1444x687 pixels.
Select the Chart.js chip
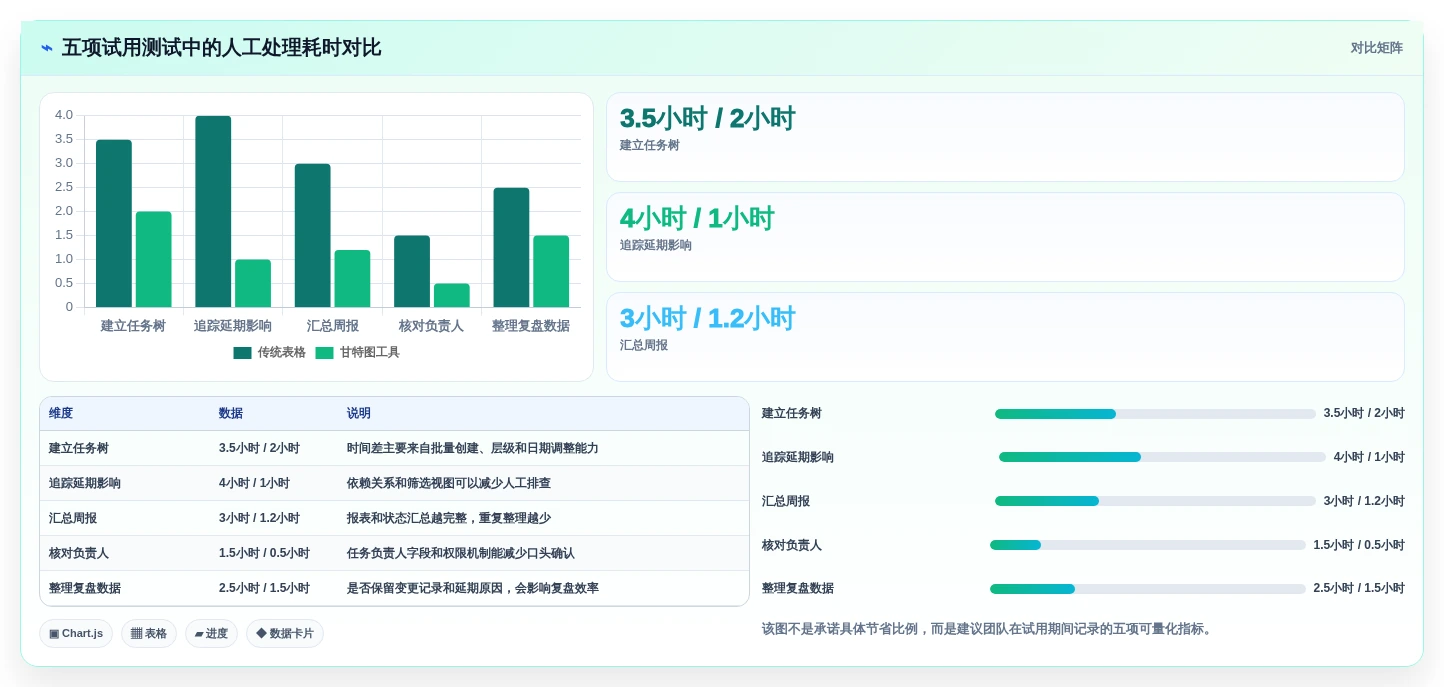coord(76,633)
